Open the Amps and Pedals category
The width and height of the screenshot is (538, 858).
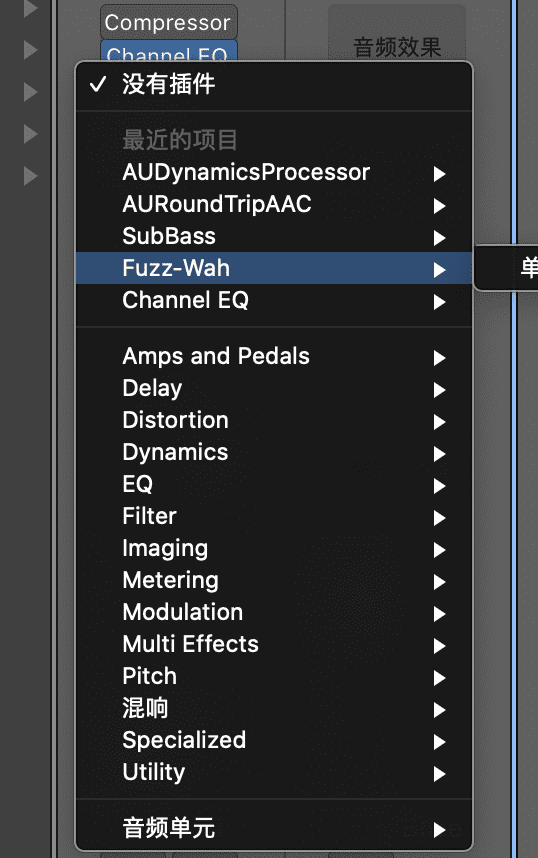[x=274, y=357]
